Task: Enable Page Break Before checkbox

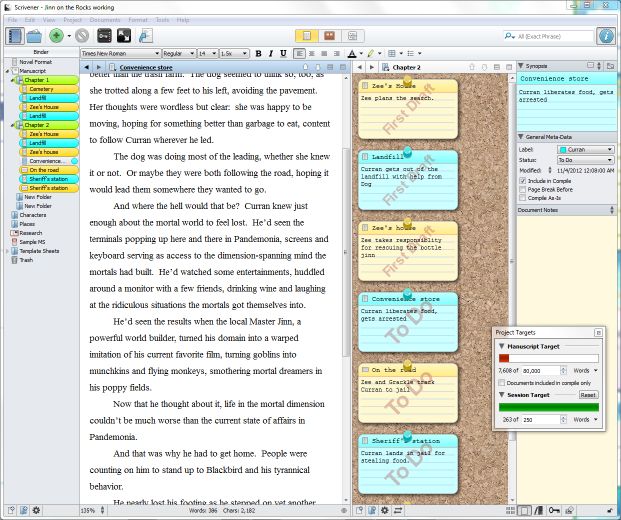Action: point(521,189)
